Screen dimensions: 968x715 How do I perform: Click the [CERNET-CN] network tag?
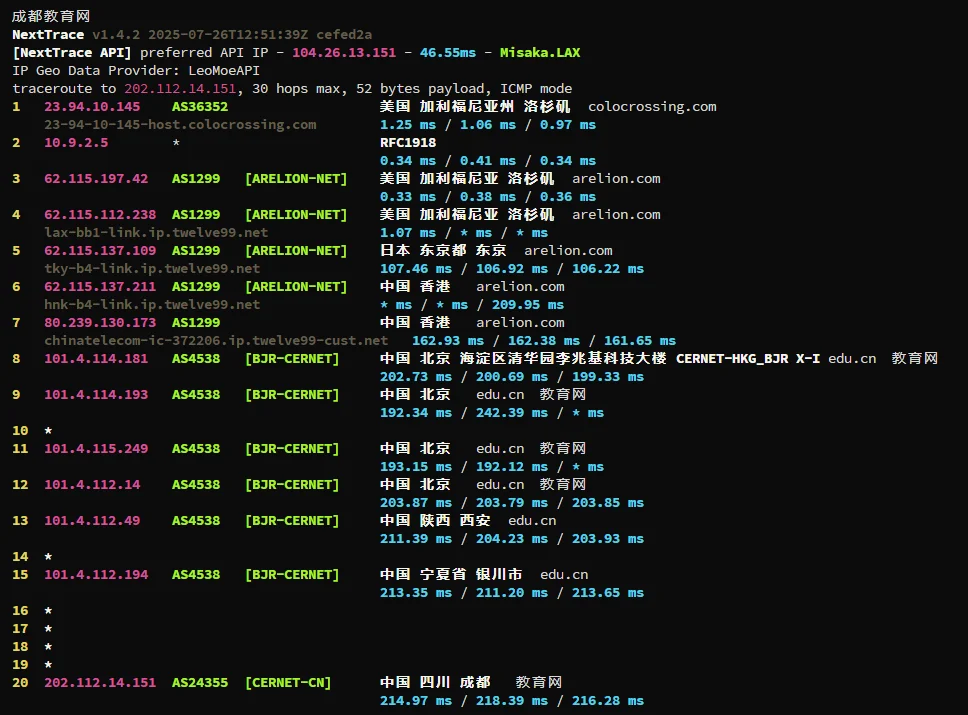click(x=288, y=683)
